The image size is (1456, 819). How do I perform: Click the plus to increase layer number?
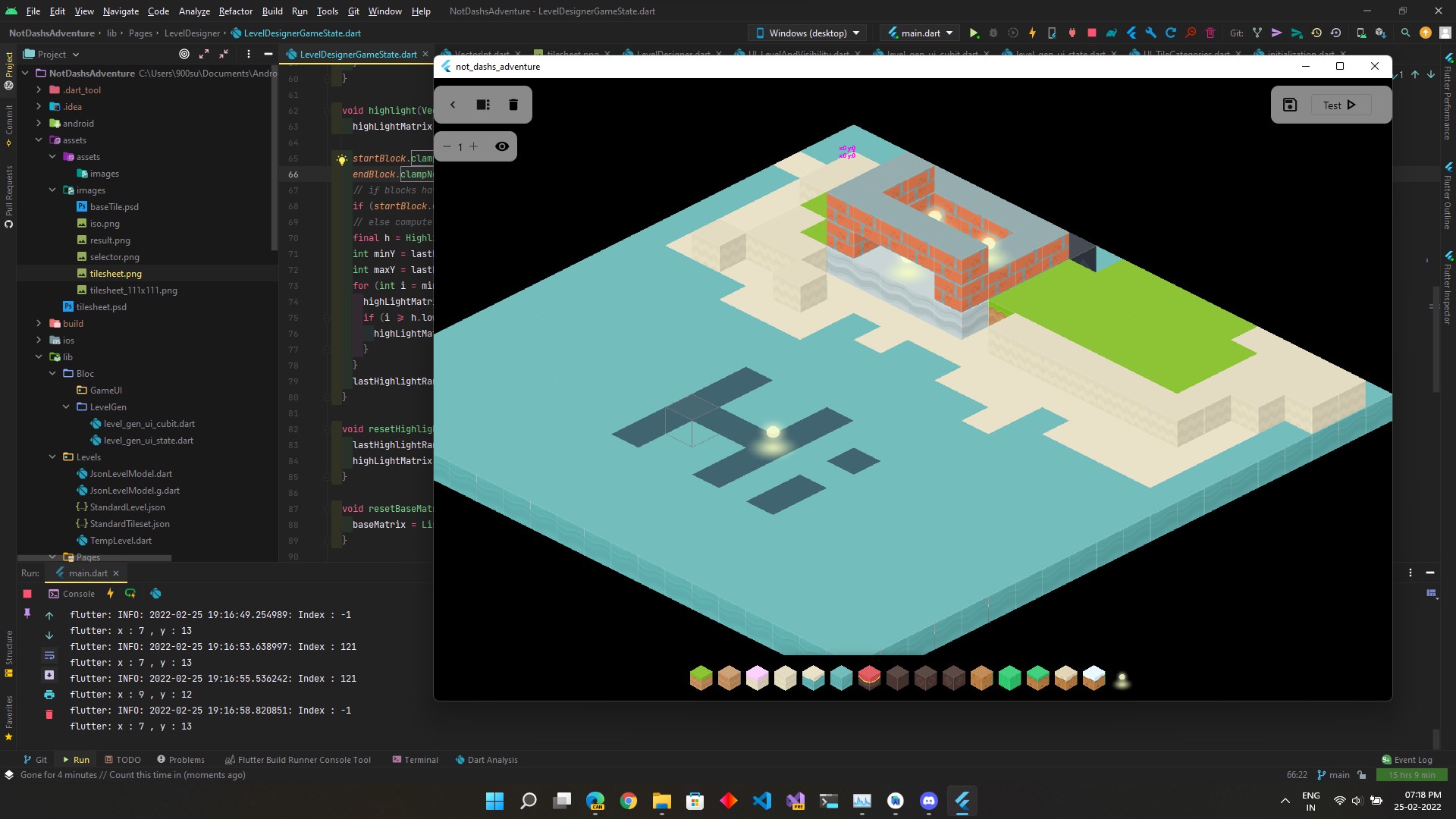coord(474,146)
